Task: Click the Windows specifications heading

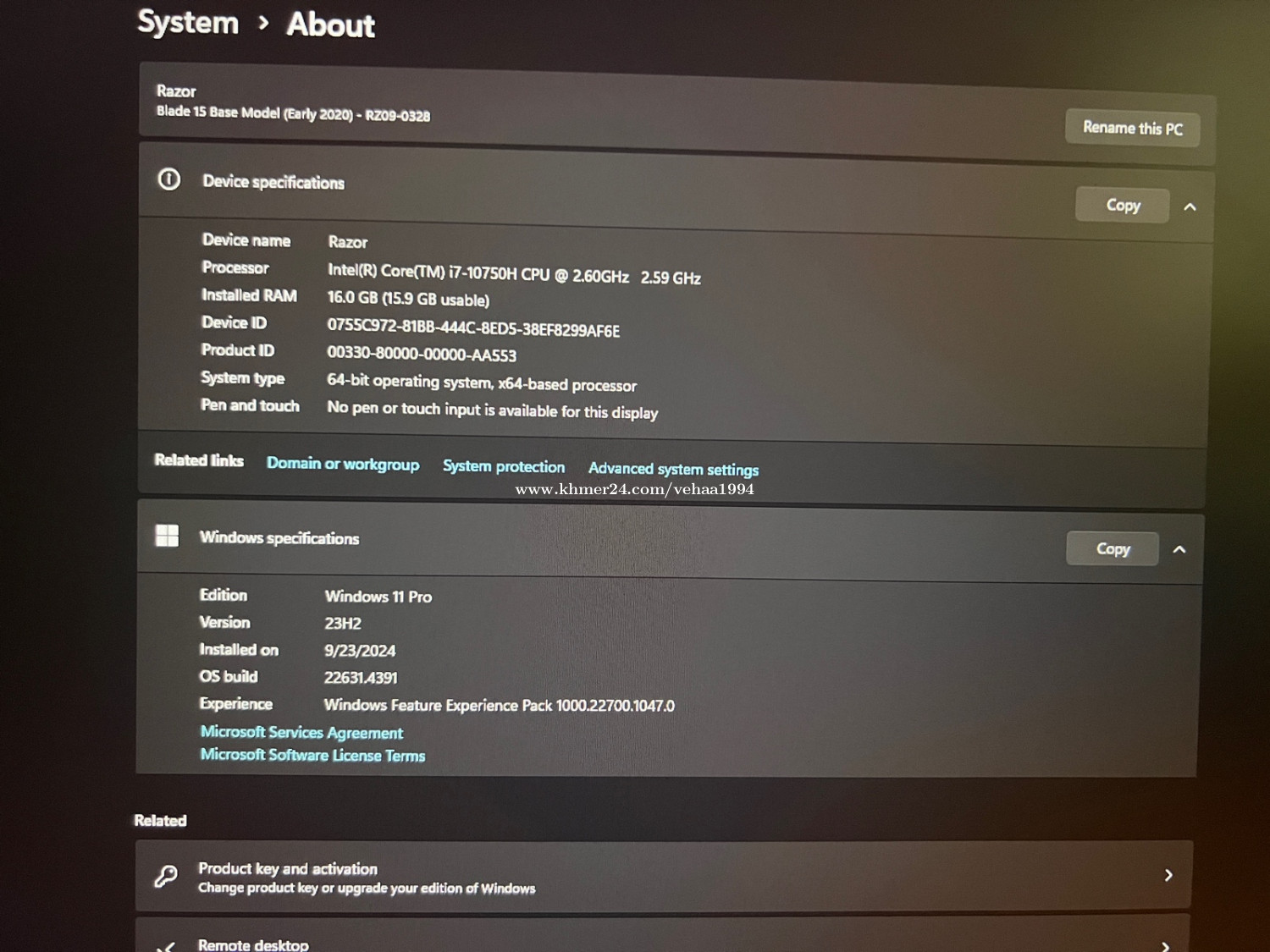Action: click(279, 538)
